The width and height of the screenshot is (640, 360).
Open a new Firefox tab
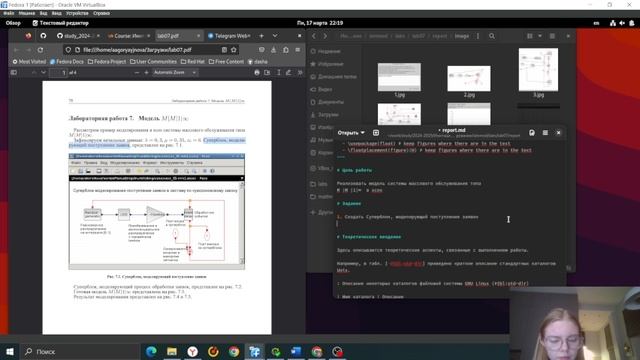click(x=261, y=36)
